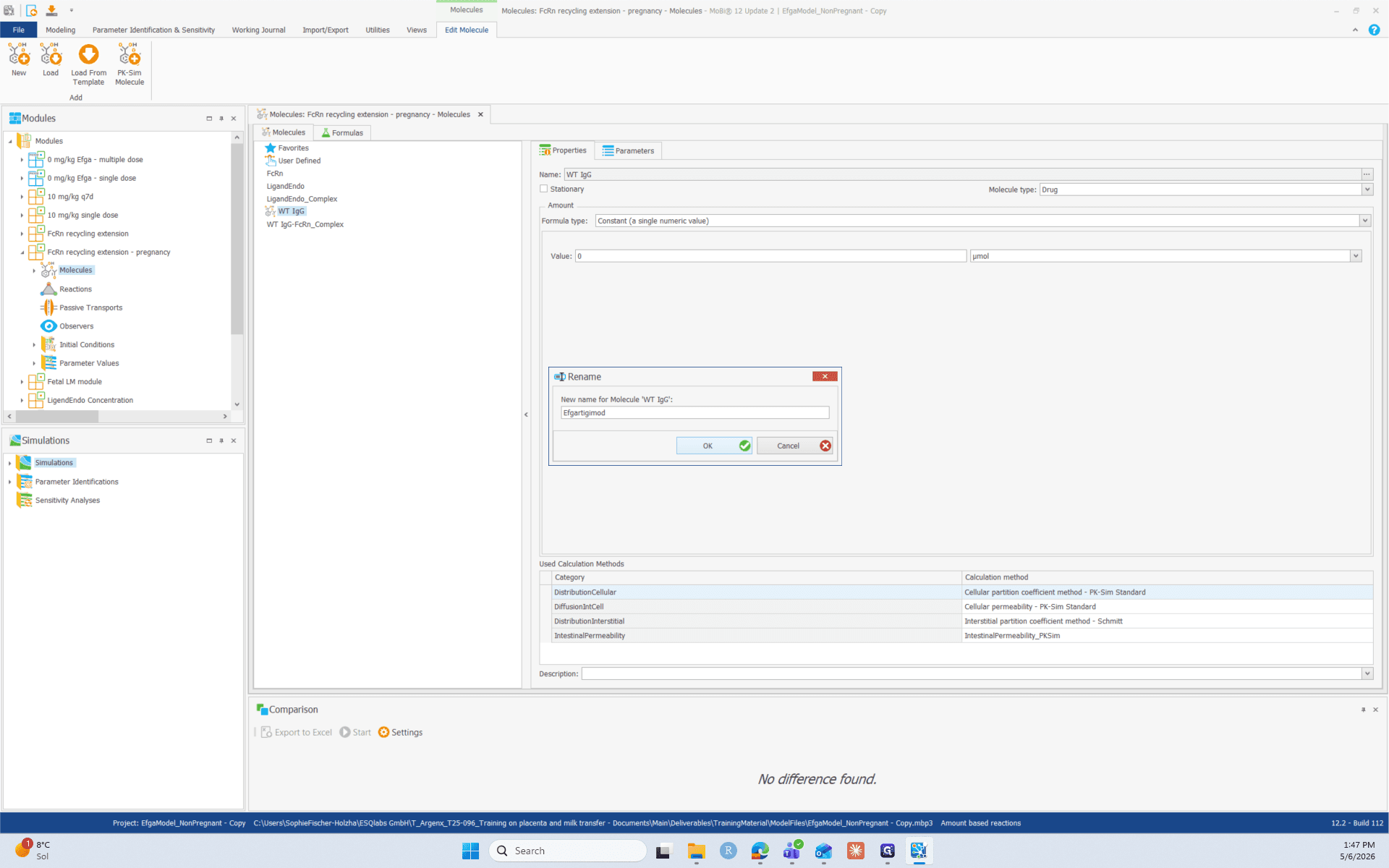Image resolution: width=1389 pixels, height=868 pixels.
Task: Switch to the Parameters tab
Action: 628,150
